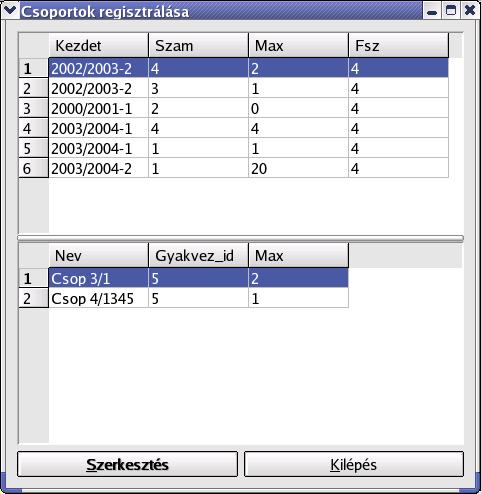Click the Szerkesztés button

(x=127, y=464)
